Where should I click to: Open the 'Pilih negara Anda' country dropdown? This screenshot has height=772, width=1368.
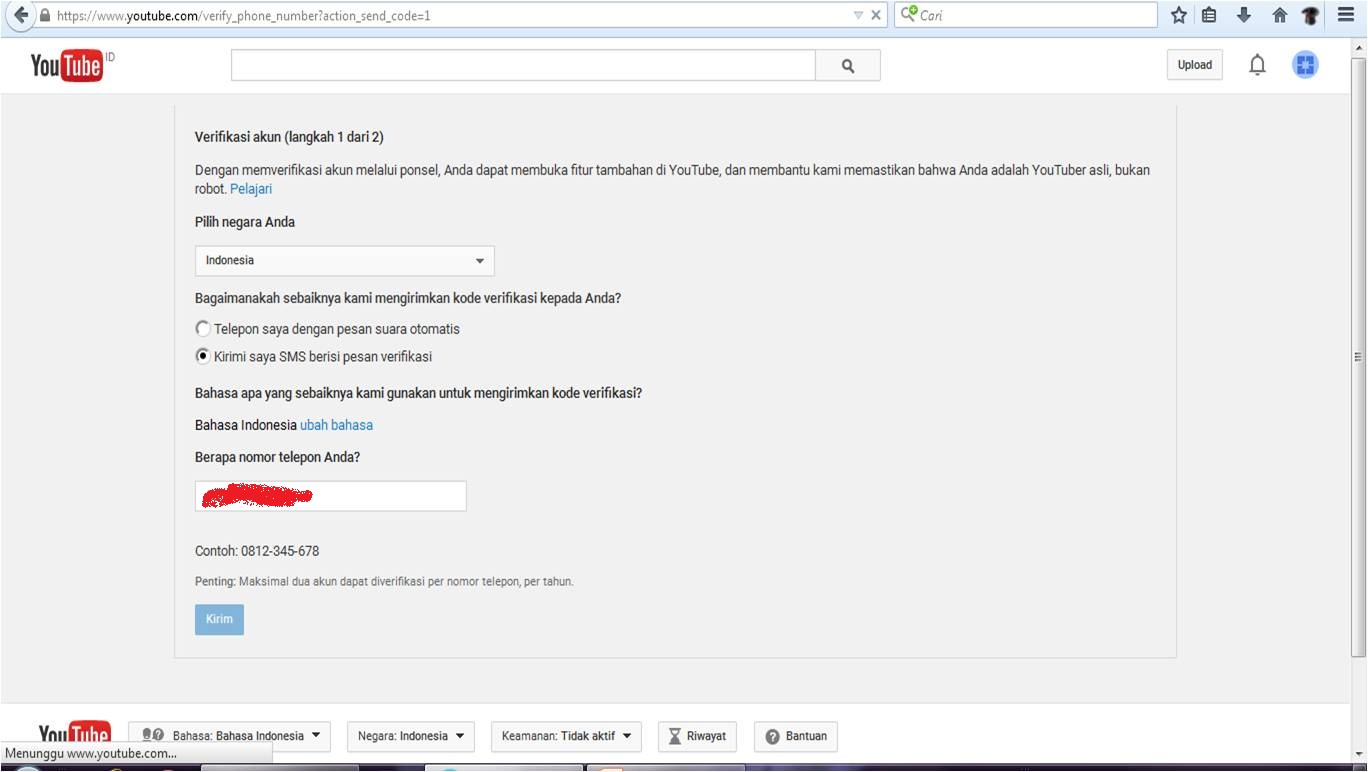click(344, 260)
